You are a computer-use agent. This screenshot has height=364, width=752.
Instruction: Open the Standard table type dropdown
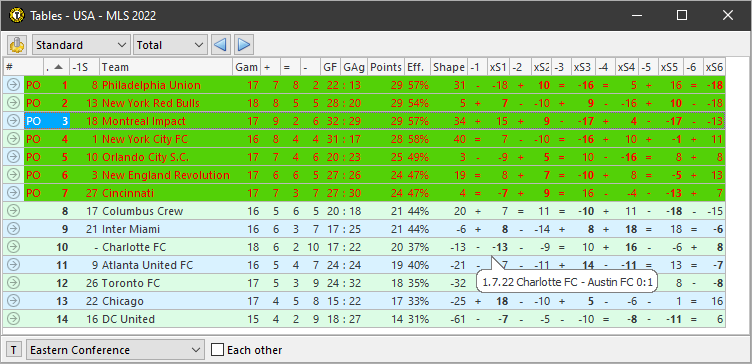tap(81, 45)
